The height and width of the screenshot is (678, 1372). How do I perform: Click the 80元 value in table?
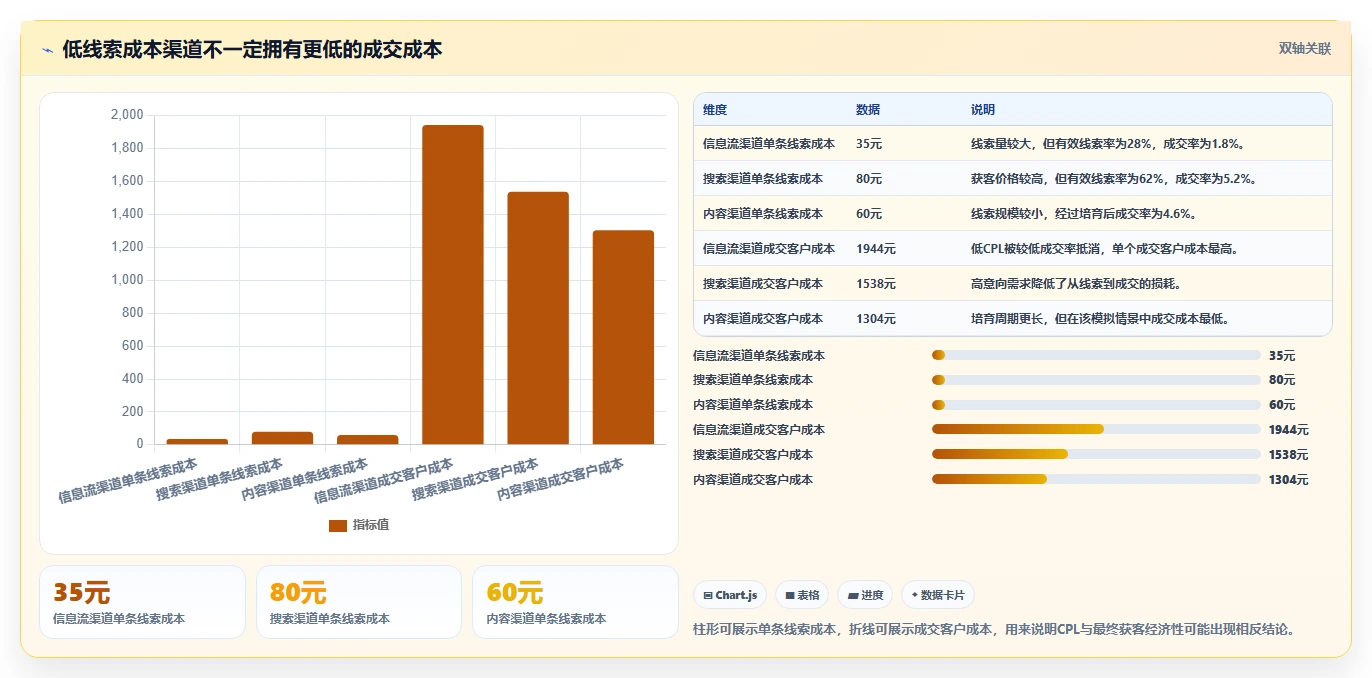[x=869, y=179]
